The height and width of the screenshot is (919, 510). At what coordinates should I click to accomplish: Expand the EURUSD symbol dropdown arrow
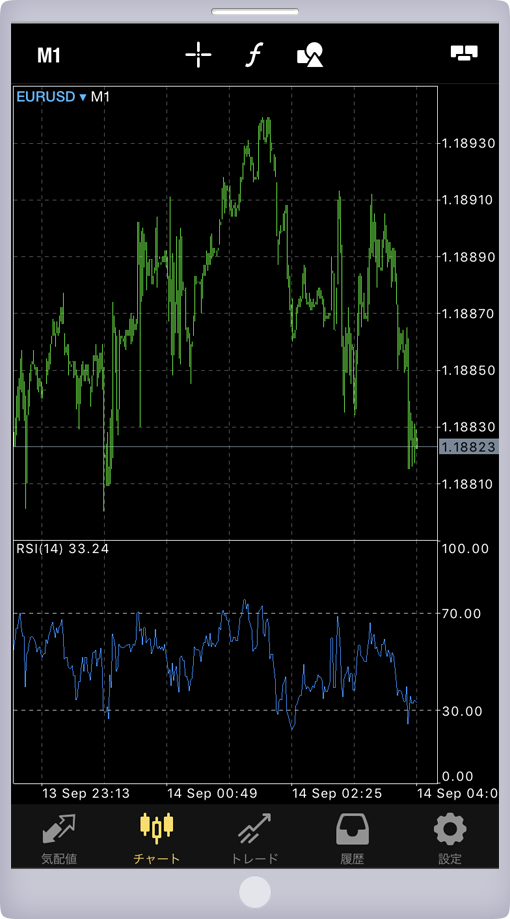click(x=83, y=97)
